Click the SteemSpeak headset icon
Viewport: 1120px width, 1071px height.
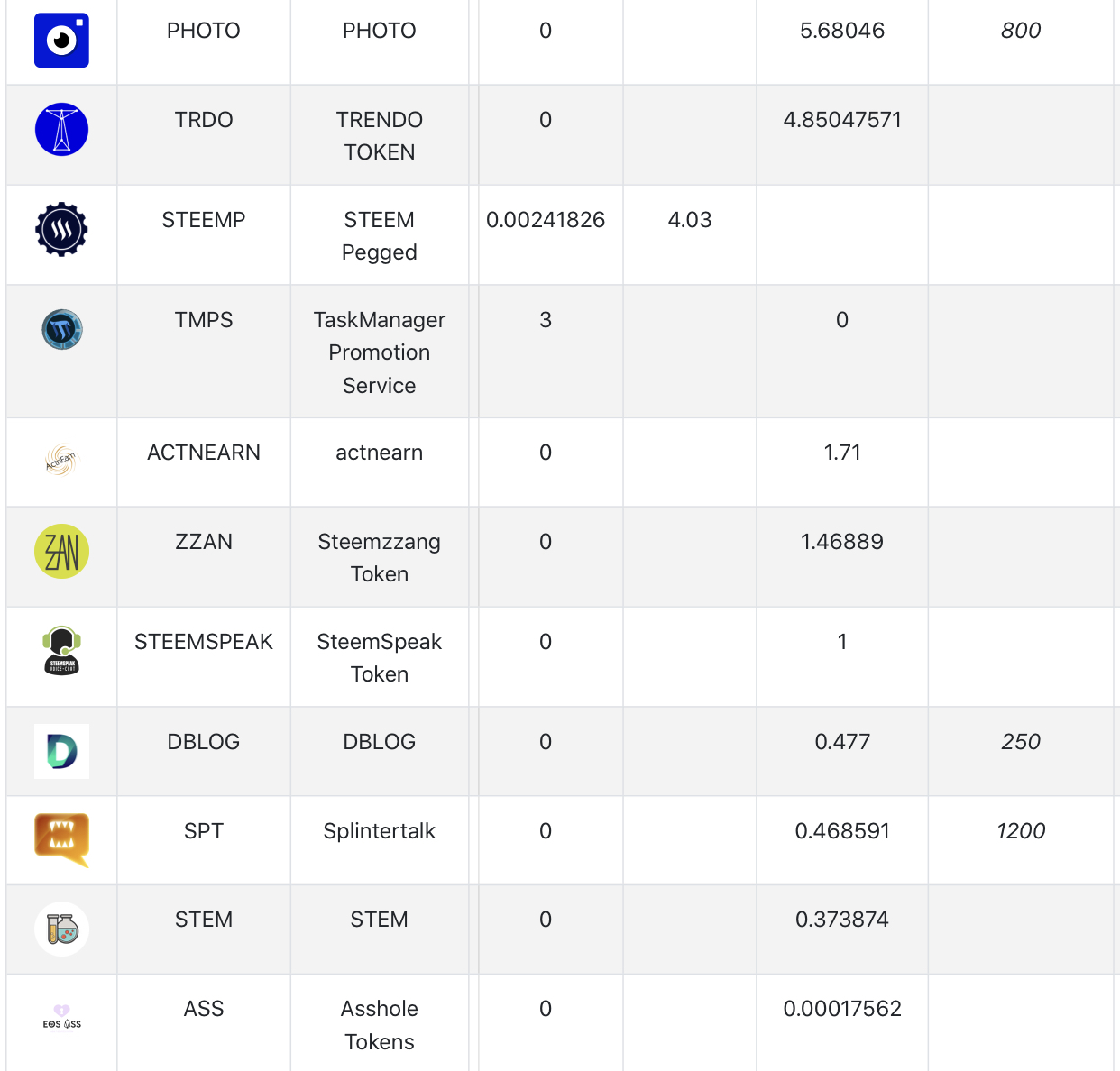pos(61,651)
